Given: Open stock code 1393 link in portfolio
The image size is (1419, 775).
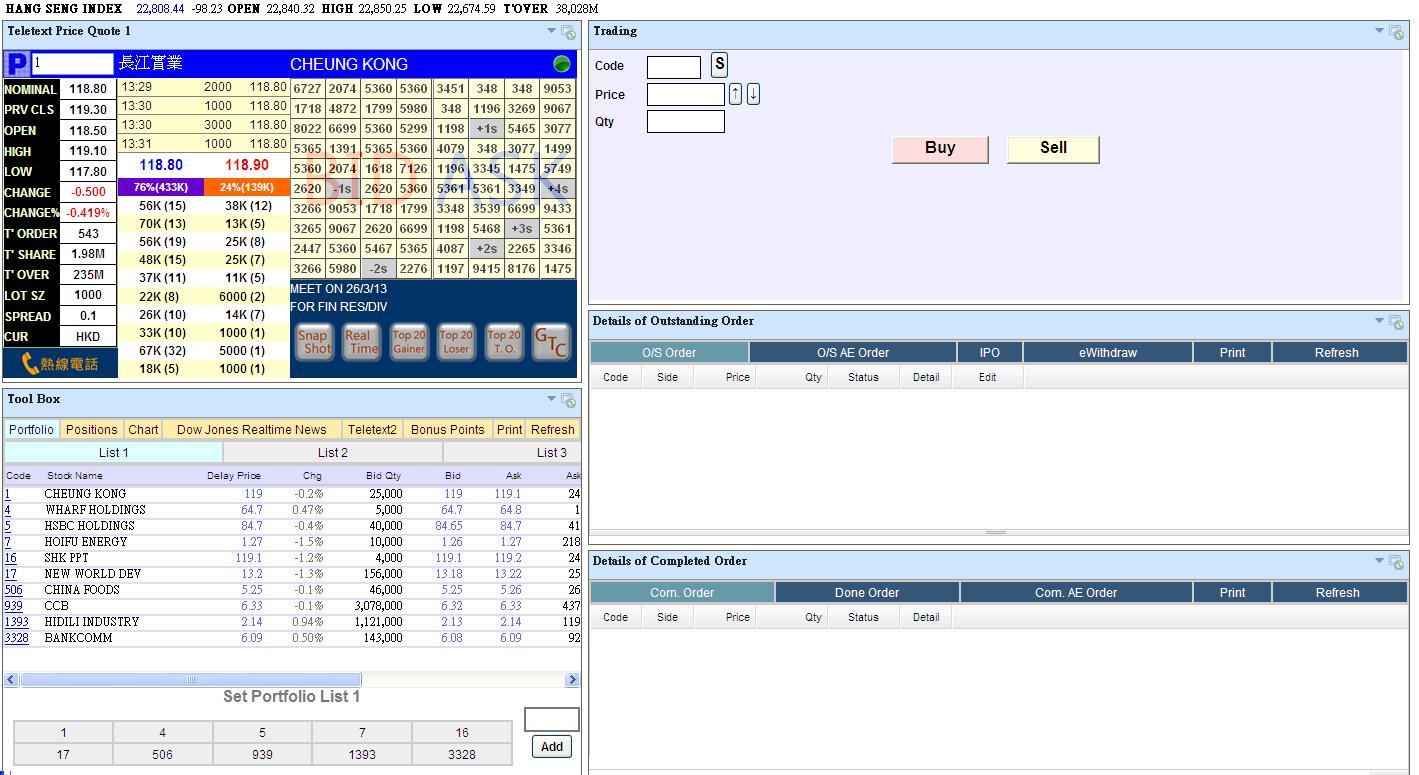Looking at the screenshot, I should (x=16, y=622).
